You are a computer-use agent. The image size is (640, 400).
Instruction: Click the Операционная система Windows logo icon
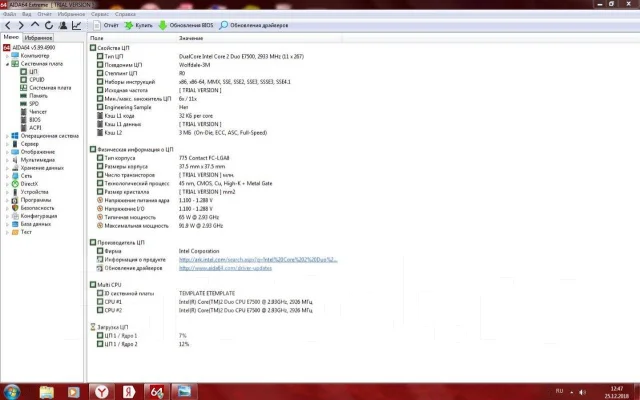click(15, 136)
